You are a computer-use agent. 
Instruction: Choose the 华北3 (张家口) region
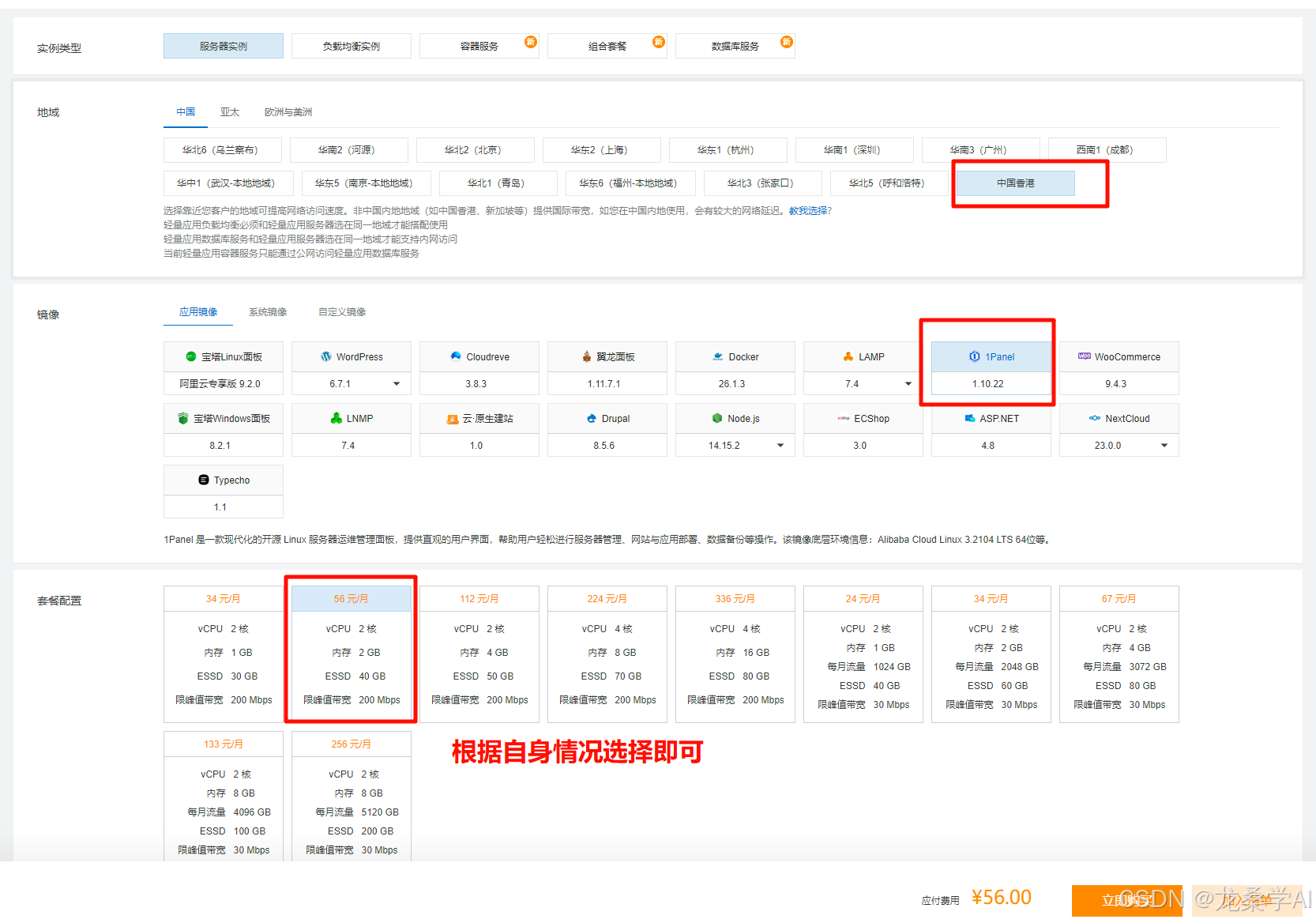(x=763, y=183)
